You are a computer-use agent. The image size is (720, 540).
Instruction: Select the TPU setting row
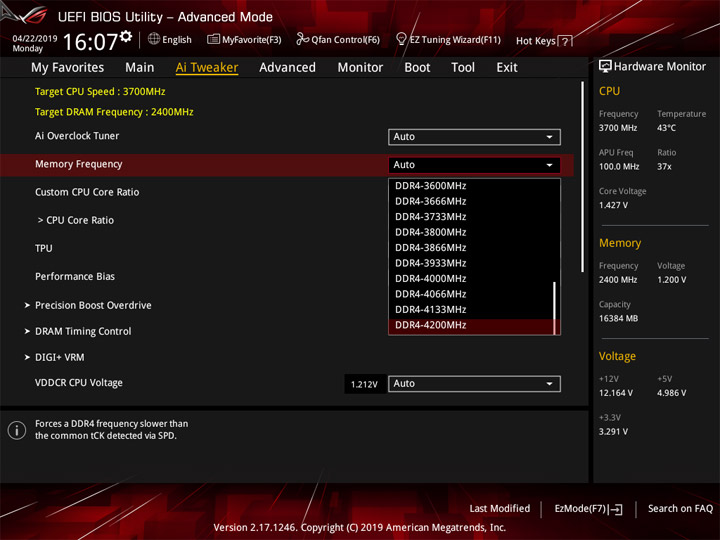(x=44, y=248)
